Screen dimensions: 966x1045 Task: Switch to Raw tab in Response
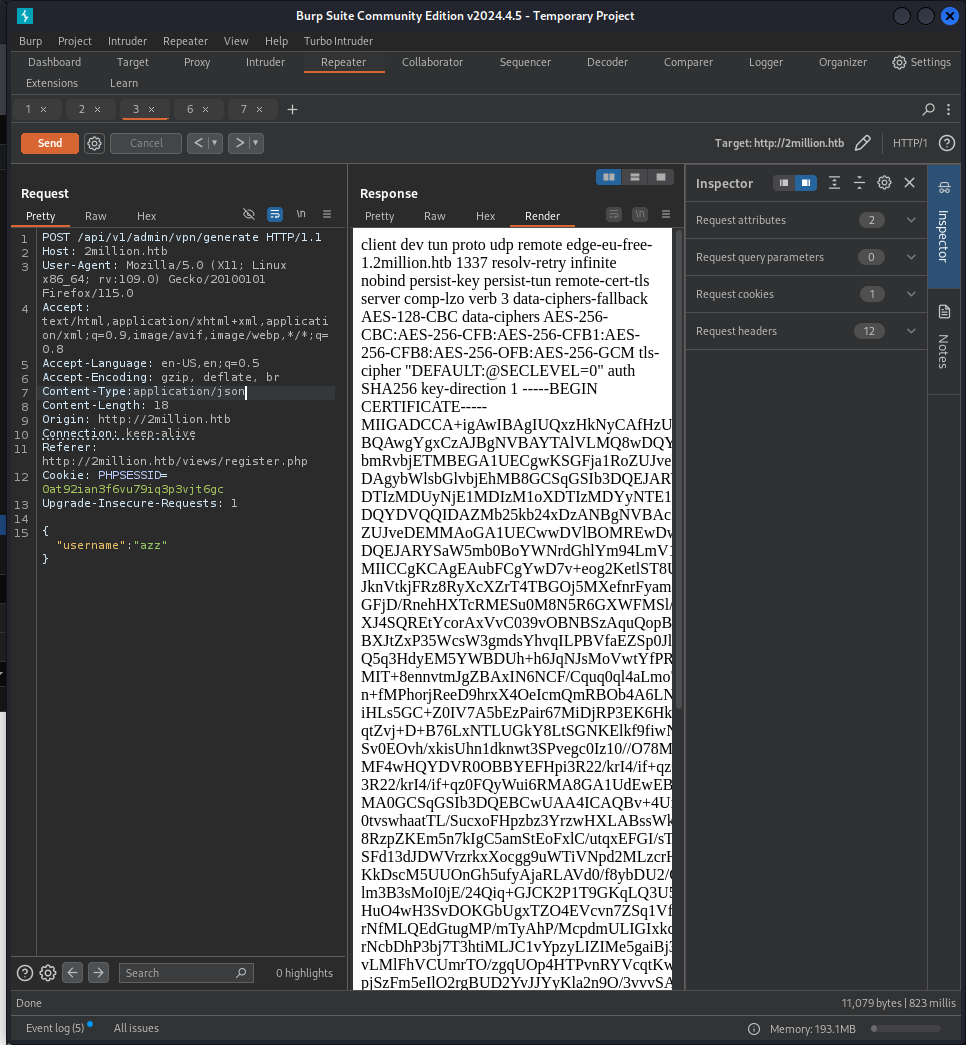tap(435, 216)
